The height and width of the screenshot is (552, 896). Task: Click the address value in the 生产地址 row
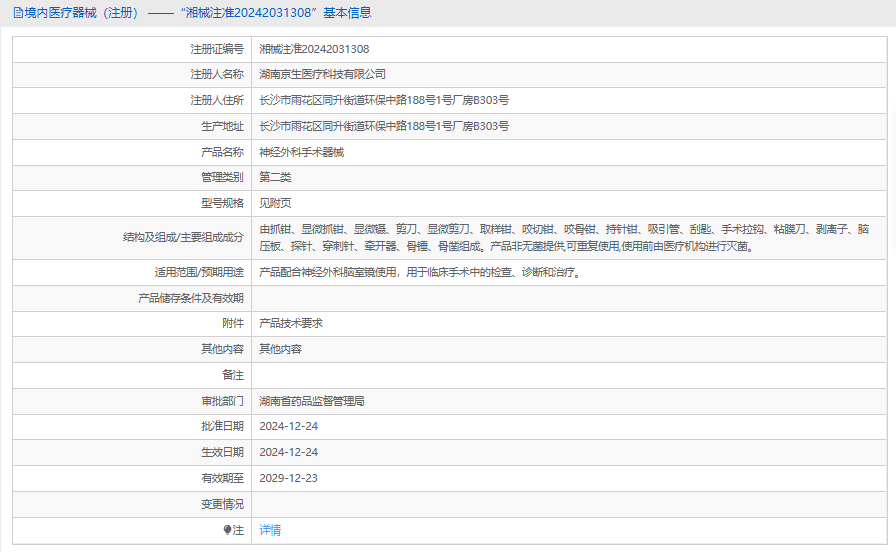[x=384, y=126]
